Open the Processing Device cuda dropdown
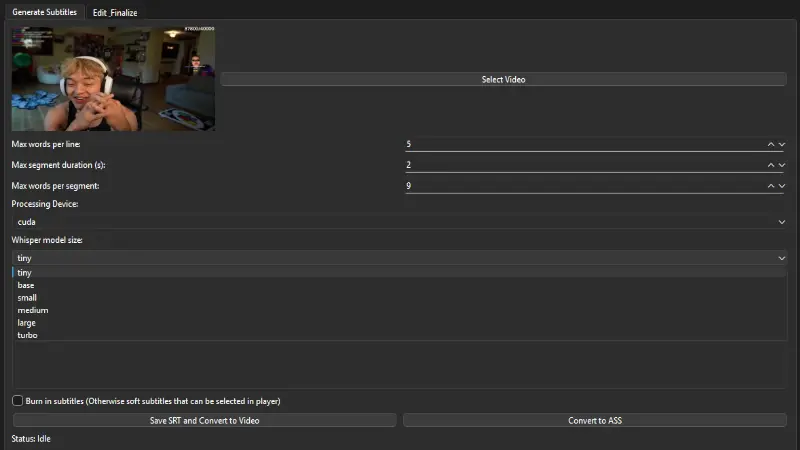The height and width of the screenshot is (450, 800). [399, 222]
